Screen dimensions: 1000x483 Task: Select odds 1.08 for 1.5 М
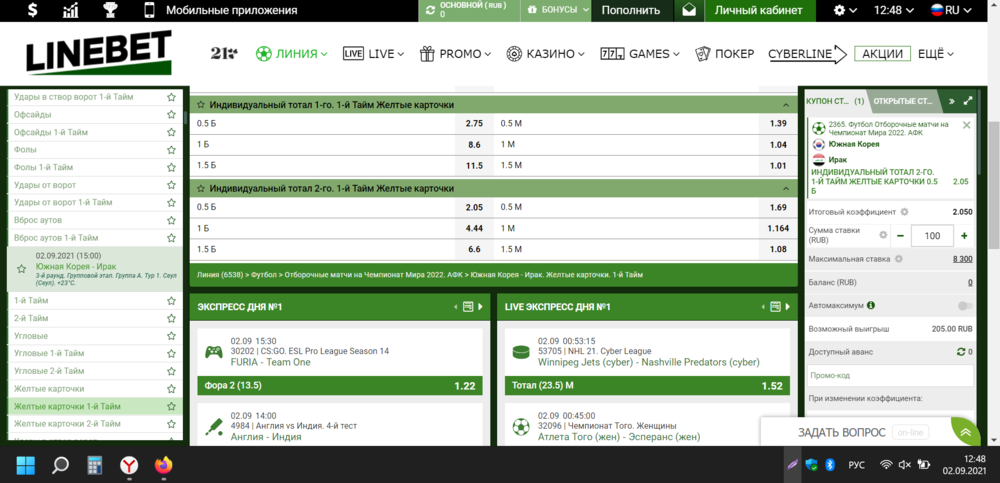[x=778, y=249]
